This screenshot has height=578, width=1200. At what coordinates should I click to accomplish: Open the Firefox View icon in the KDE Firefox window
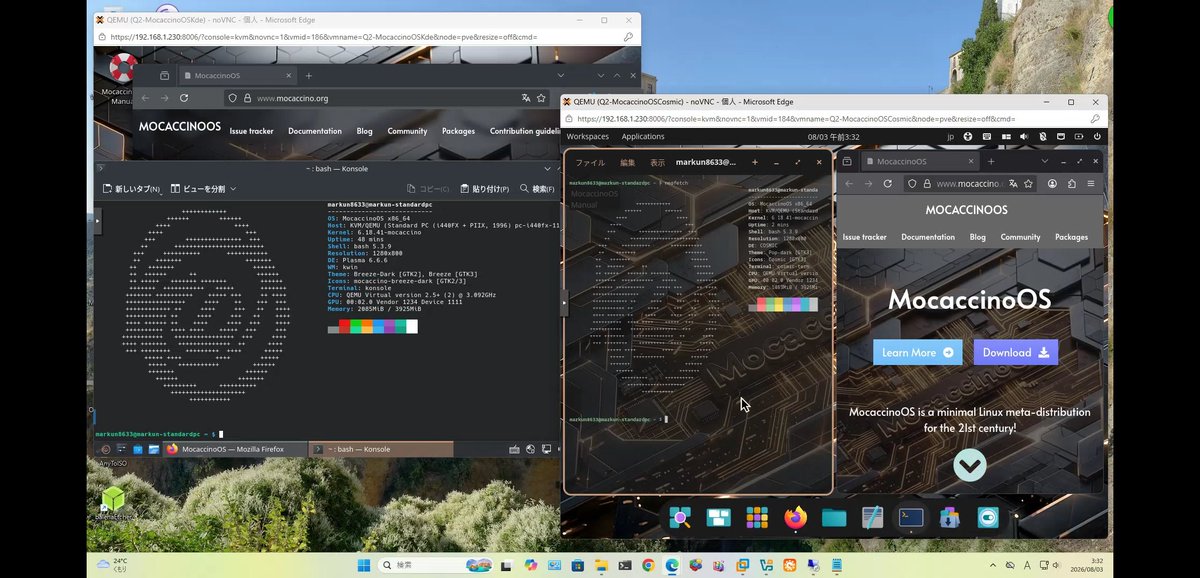coord(165,76)
